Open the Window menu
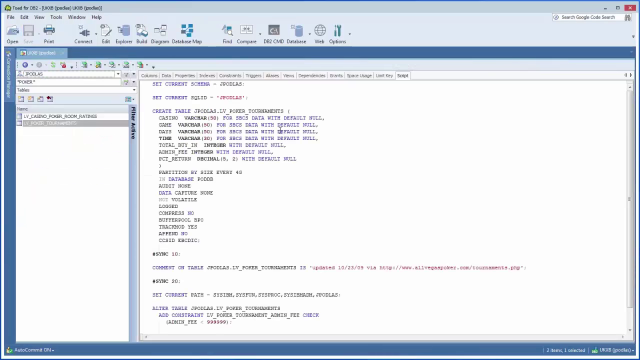This screenshot has height=360, width=640. click(x=77, y=17)
